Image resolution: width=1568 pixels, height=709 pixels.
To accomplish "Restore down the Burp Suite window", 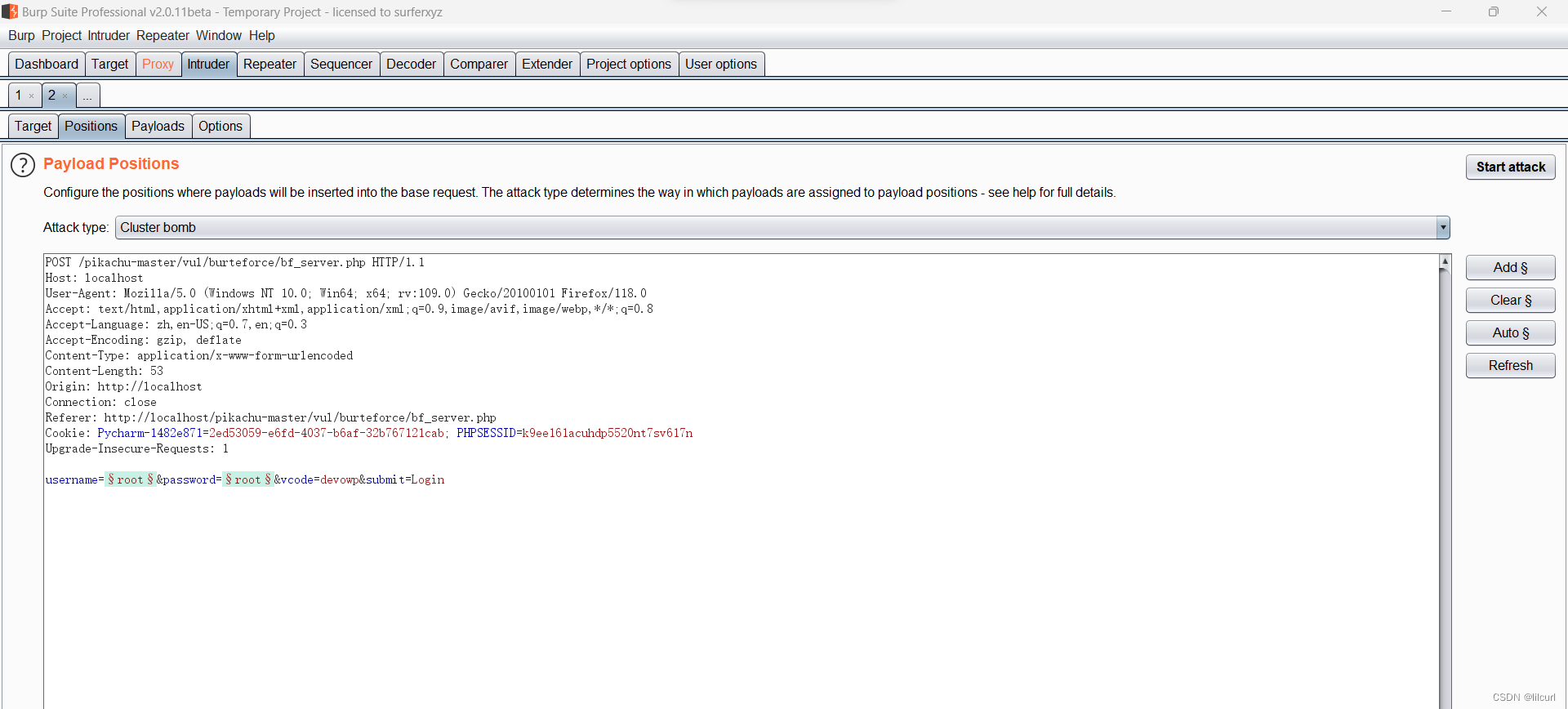I will 1494,11.
